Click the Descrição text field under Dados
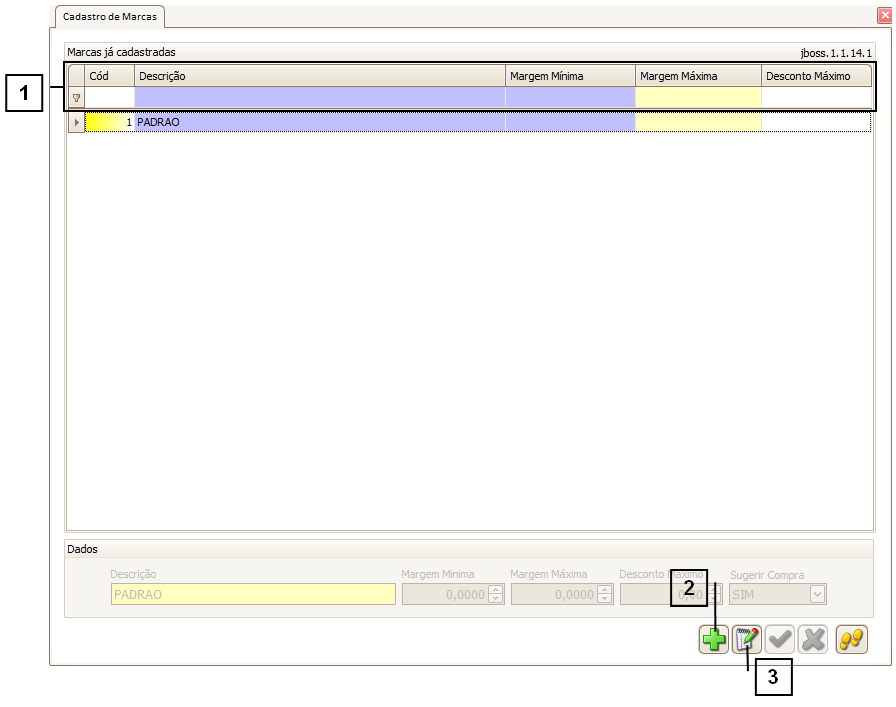Image resolution: width=896 pixels, height=707 pixels. 253,594
